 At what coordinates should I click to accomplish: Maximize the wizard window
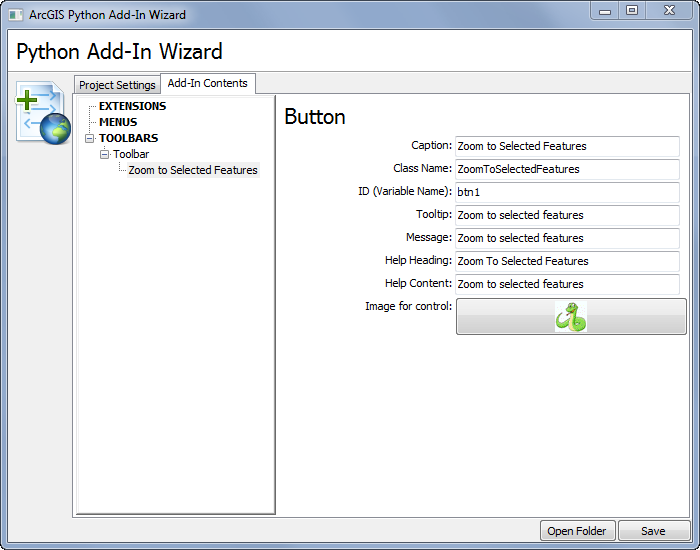click(x=632, y=11)
